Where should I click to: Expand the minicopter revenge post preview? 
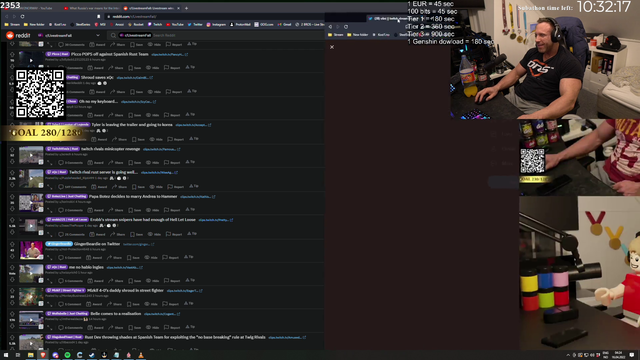(49, 163)
